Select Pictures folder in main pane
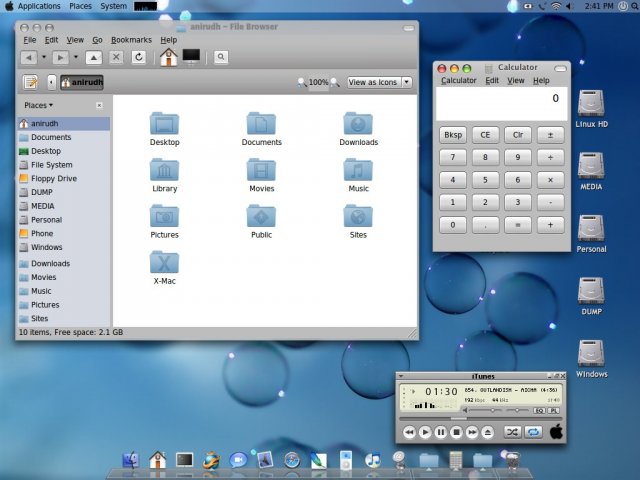This screenshot has height=480, width=640. click(x=164, y=216)
